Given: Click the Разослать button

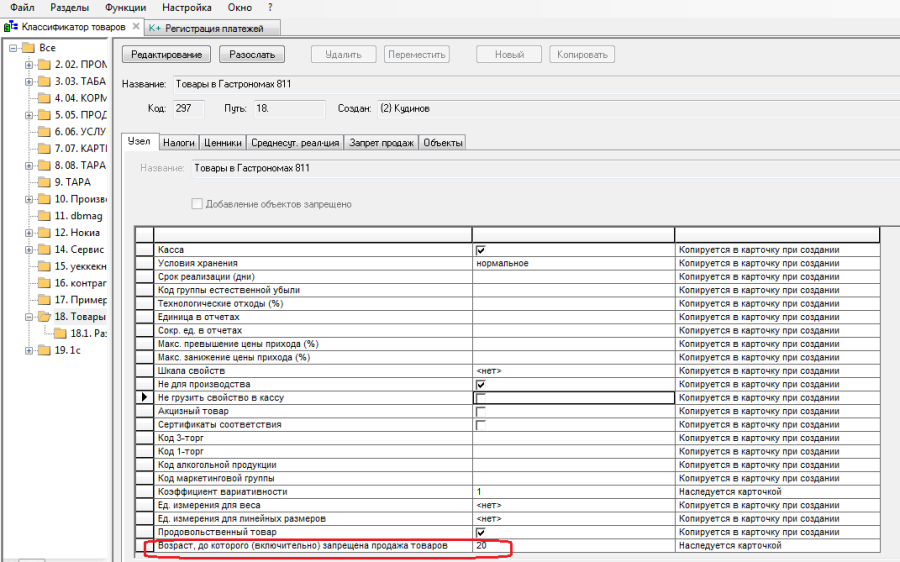Looking at the screenshot, I should 252,55.
